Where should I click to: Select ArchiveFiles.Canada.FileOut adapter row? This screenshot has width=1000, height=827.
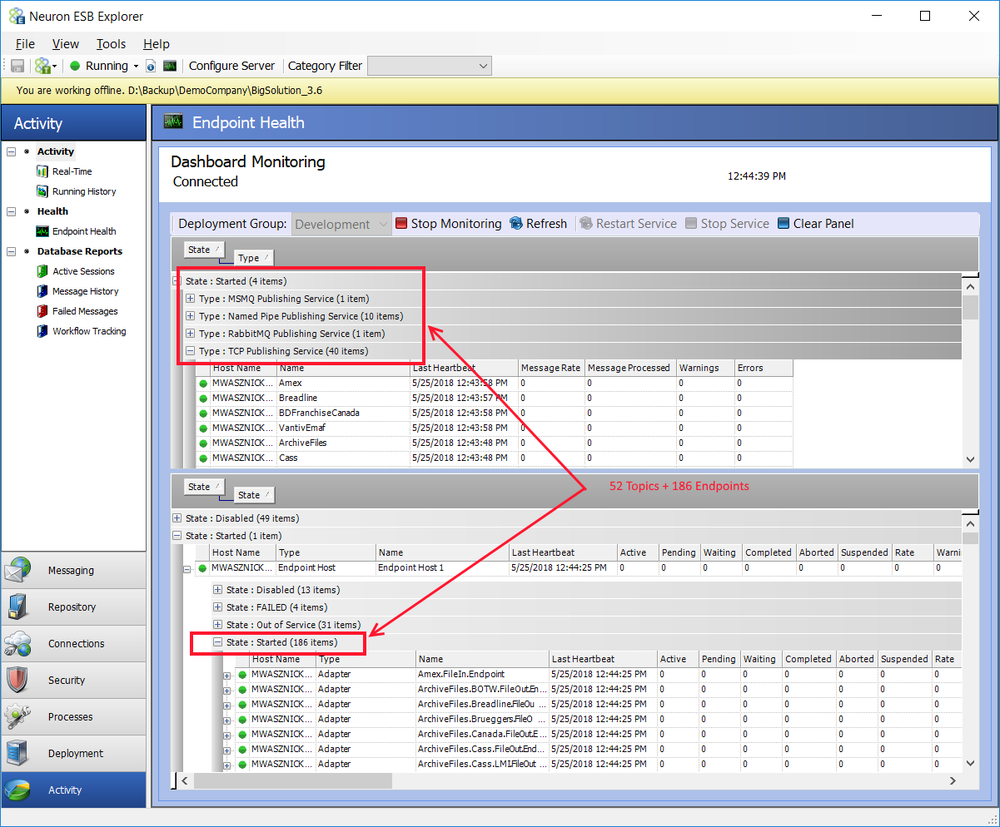click(x=598, y=734)
